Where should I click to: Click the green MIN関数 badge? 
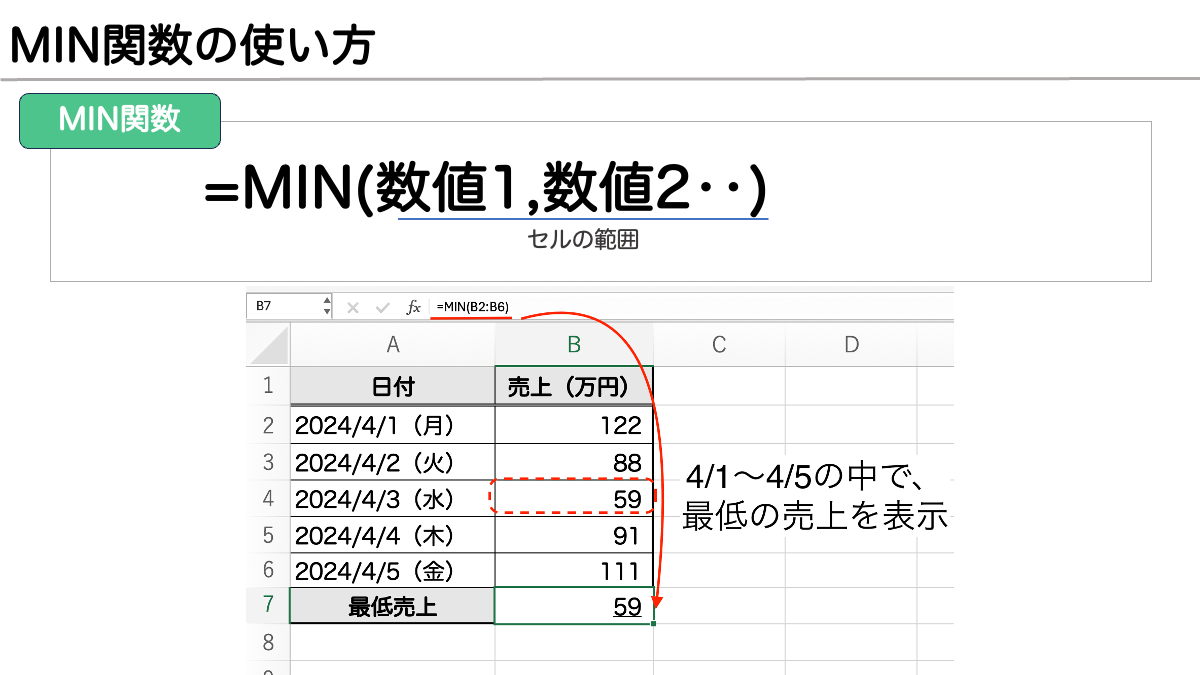click(x=120, y=120)
